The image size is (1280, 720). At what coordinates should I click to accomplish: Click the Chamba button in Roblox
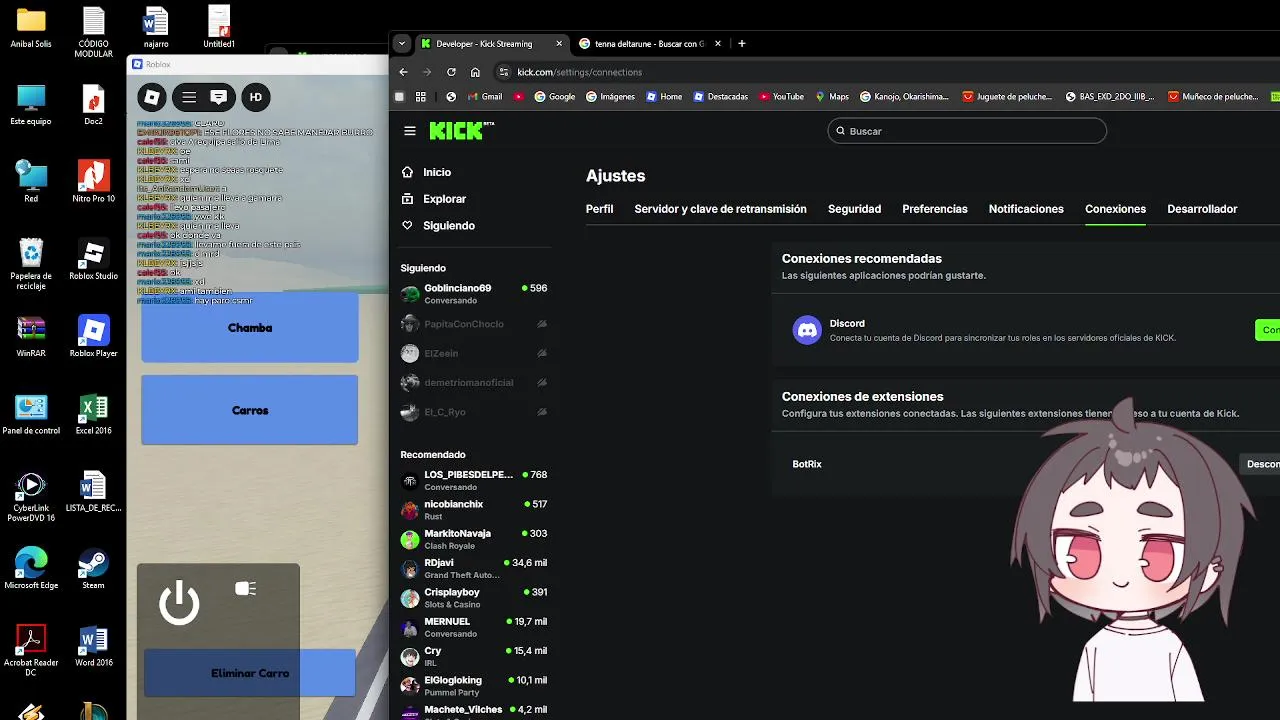[250, 327]
